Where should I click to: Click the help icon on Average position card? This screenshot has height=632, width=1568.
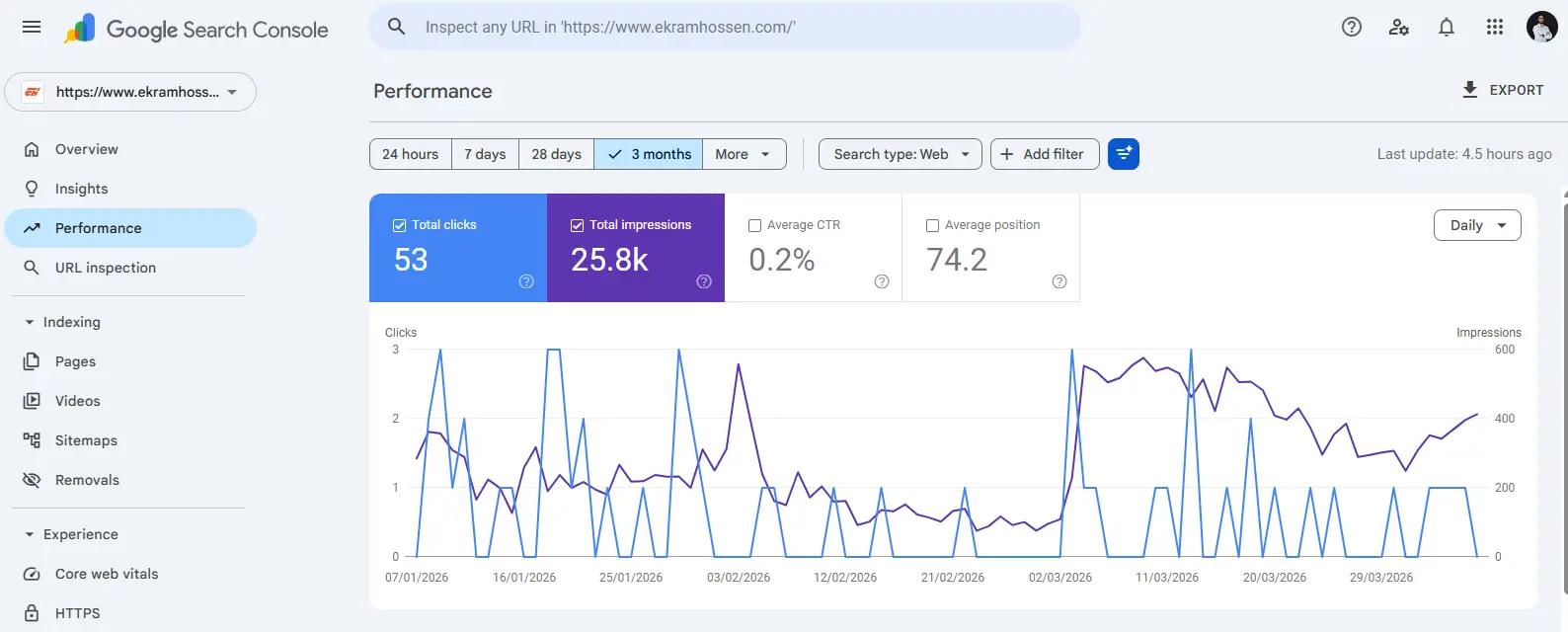click(x=1059, y=281)
